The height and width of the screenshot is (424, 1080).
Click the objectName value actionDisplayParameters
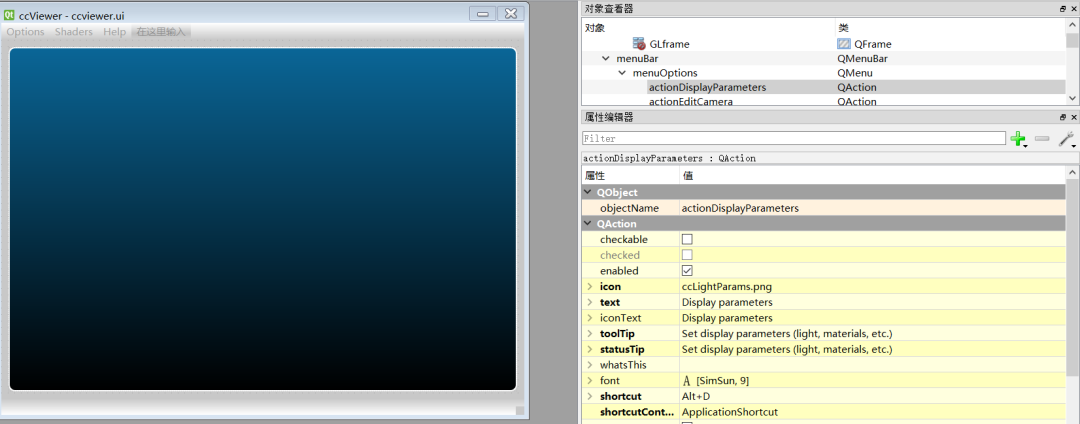740,208
